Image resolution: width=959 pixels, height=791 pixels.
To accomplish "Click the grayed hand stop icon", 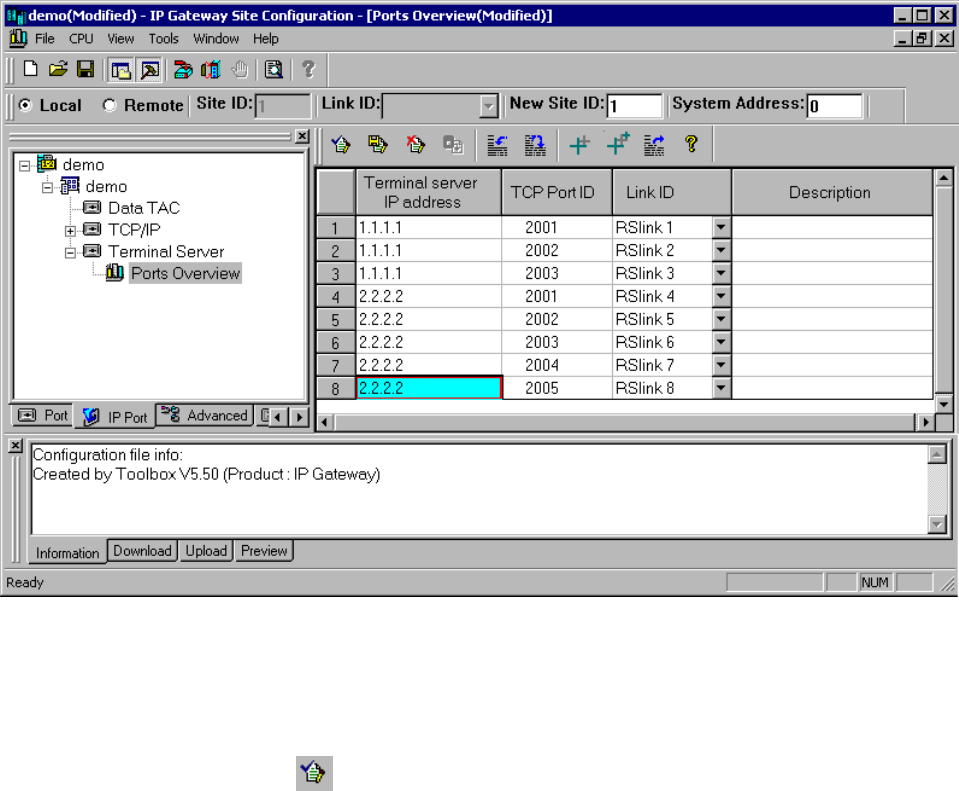I will [240, 70].
